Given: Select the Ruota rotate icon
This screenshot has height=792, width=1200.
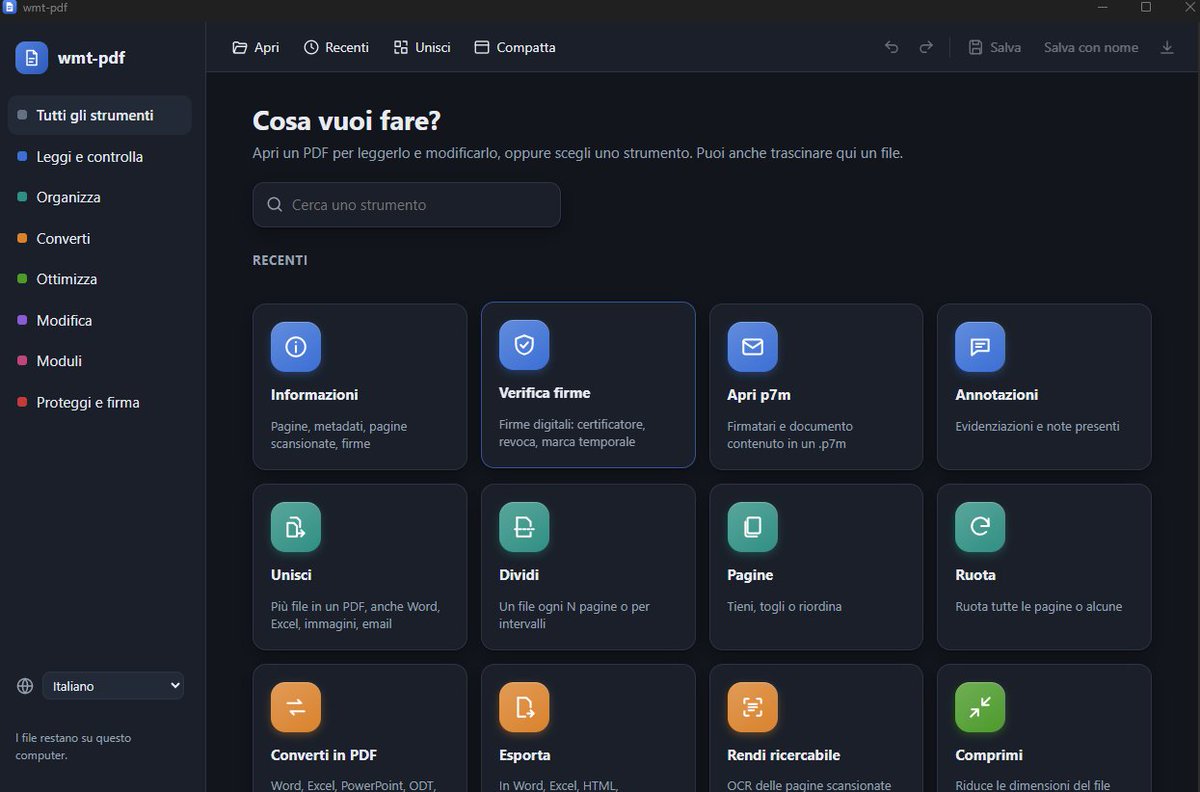Looking at the screenshot, I should (980, 527).
